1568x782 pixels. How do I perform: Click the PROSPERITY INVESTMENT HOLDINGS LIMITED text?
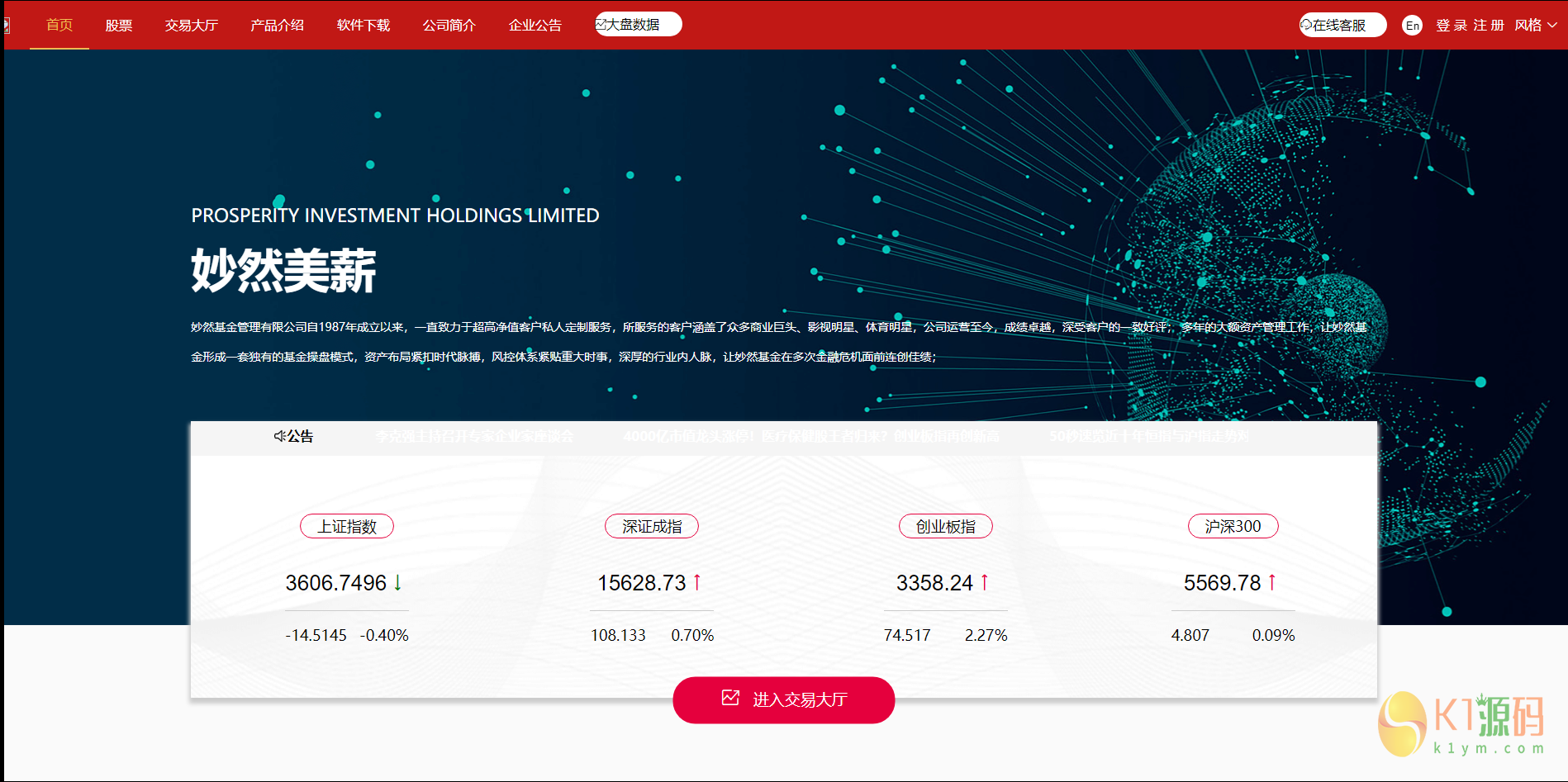coord(396,216)
